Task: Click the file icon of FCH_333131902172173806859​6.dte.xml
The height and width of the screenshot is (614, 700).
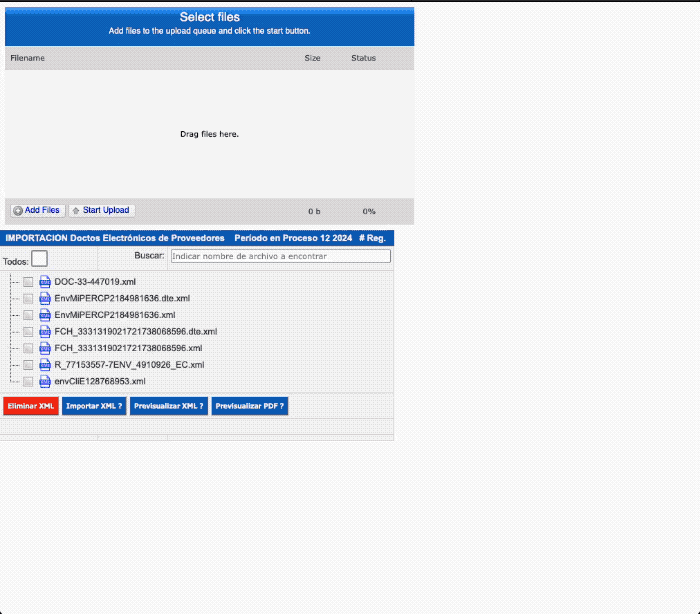Action: (x=45, y=331)
